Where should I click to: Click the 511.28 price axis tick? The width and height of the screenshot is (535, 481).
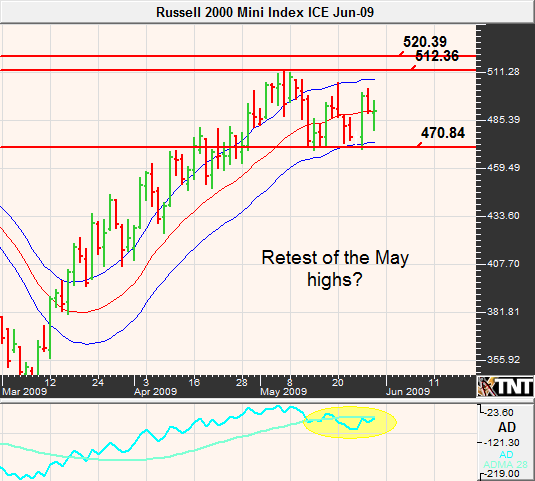(503, 72)
